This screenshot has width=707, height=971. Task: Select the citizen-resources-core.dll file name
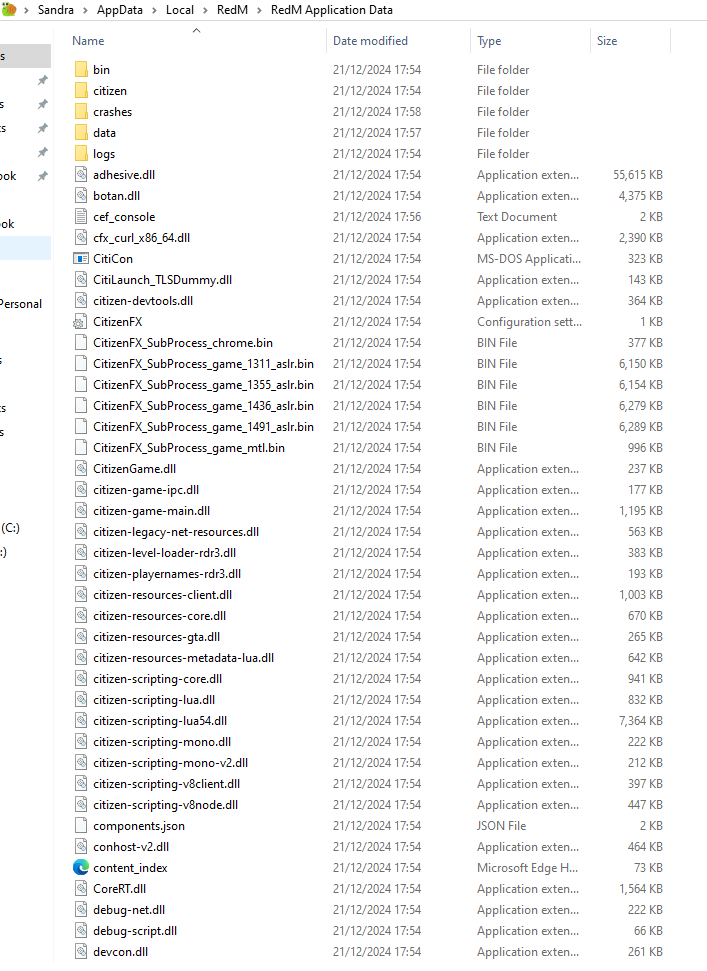(160, 616)
